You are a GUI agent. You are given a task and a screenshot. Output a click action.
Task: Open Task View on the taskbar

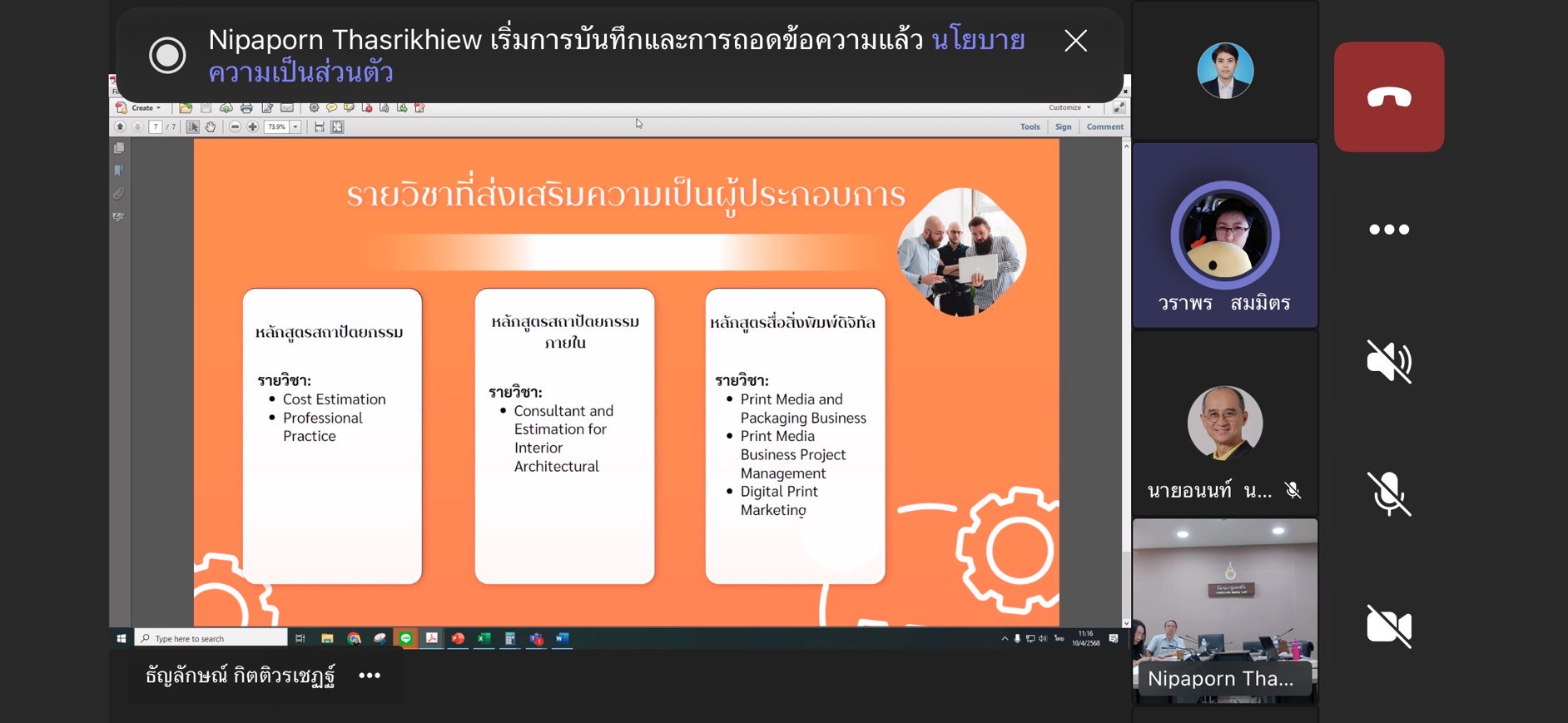point(300,638)
